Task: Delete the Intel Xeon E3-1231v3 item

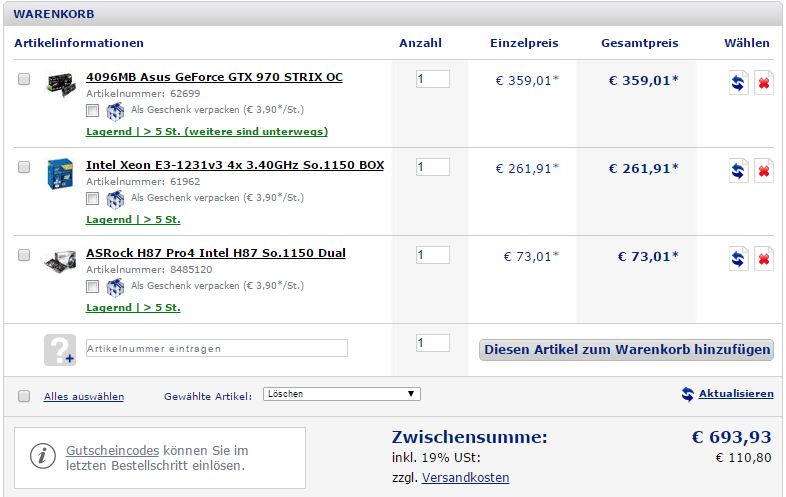Action: (x=763, y=171)
